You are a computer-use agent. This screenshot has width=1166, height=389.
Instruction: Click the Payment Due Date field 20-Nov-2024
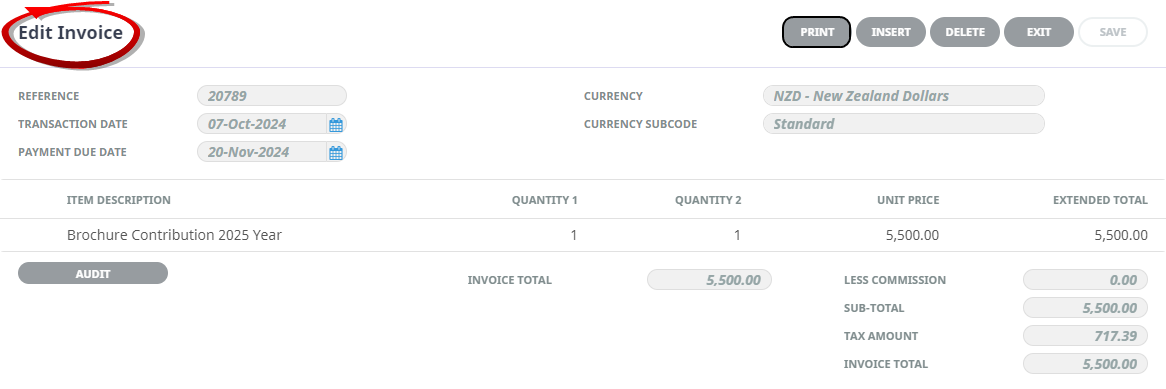click(x=262, y=152)
